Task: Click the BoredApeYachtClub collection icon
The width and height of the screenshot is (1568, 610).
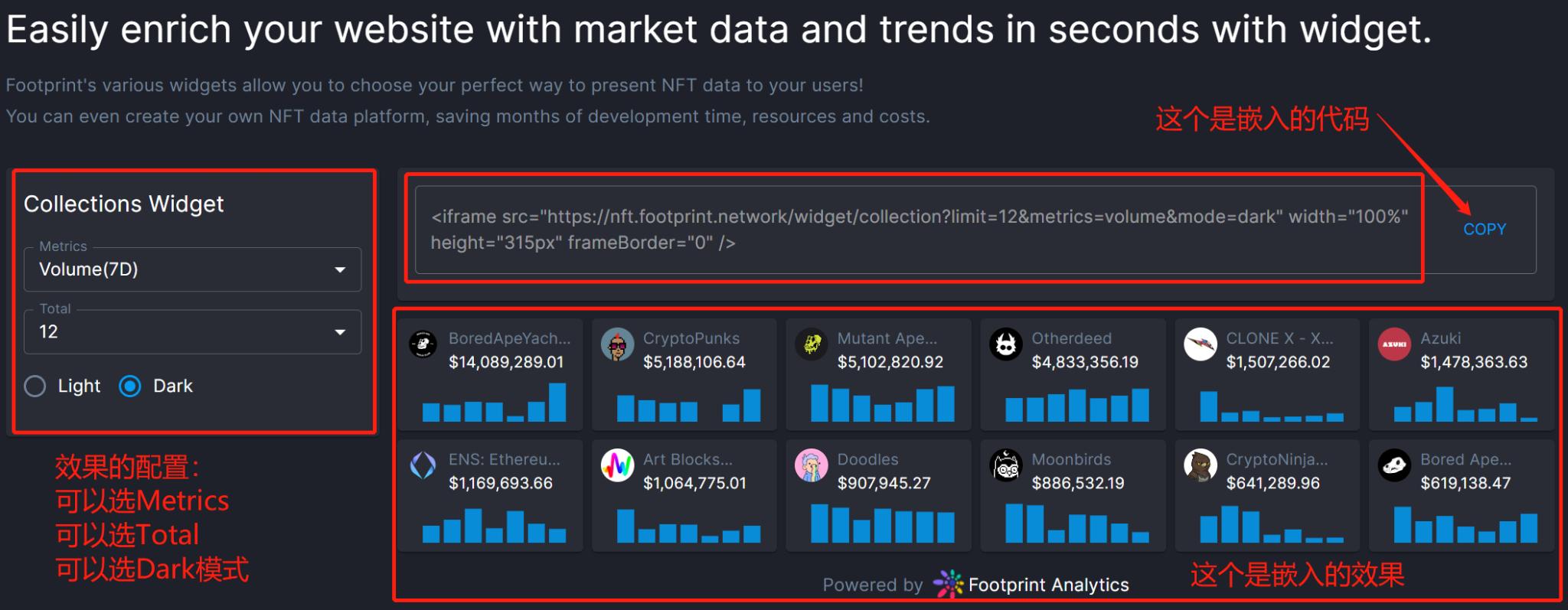Action: tap(423, 344)
